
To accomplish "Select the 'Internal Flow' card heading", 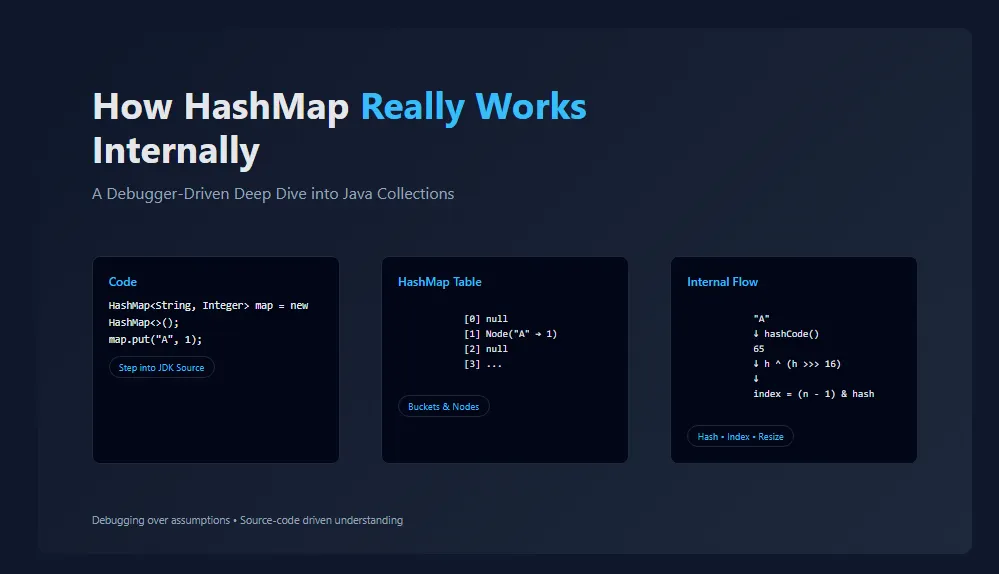I will point(722,282).
